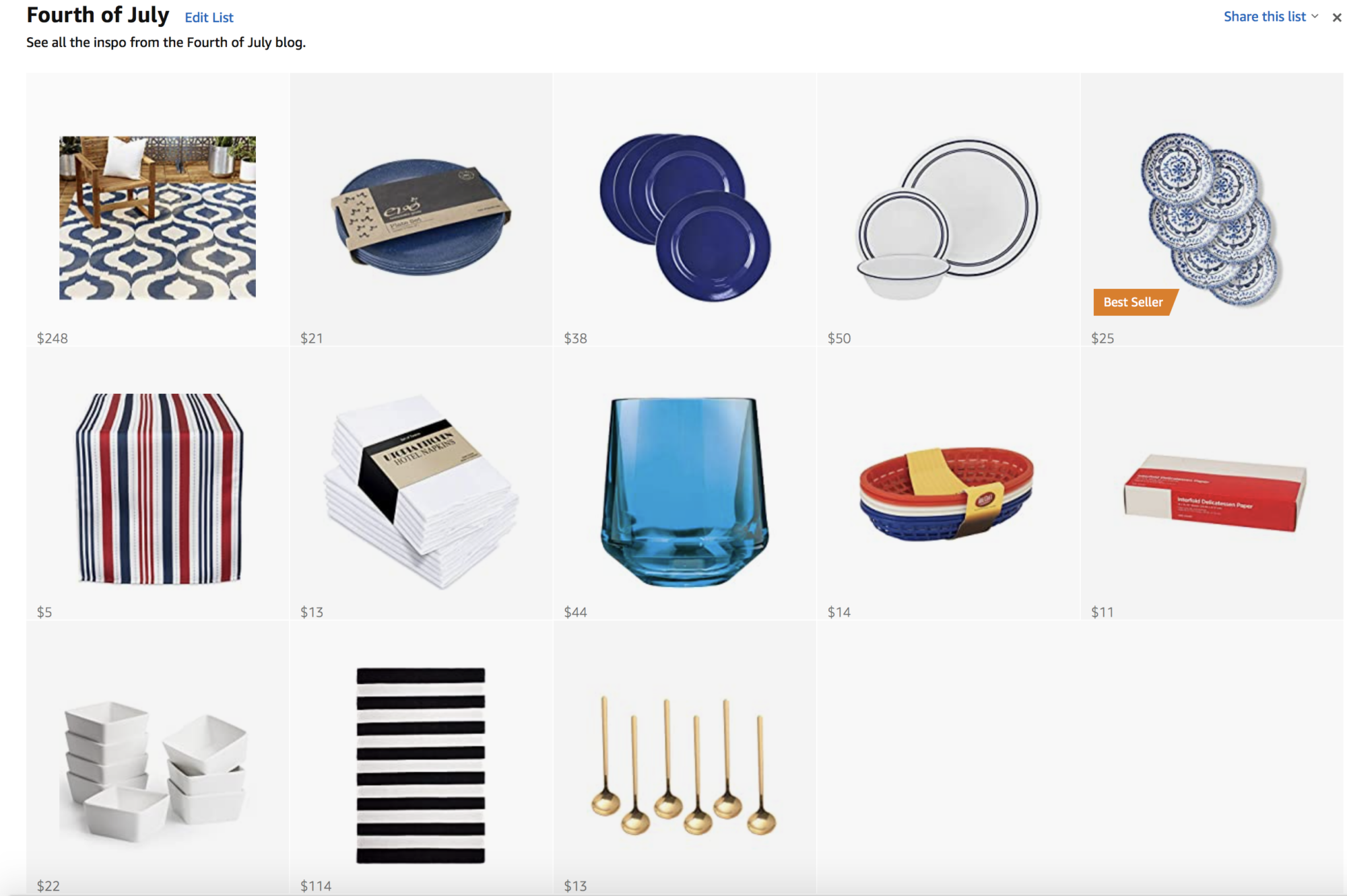This screenshot has width=1347, height=896.
Task: Open the blue patterned outdoor rug product
Action: (158, 218)
